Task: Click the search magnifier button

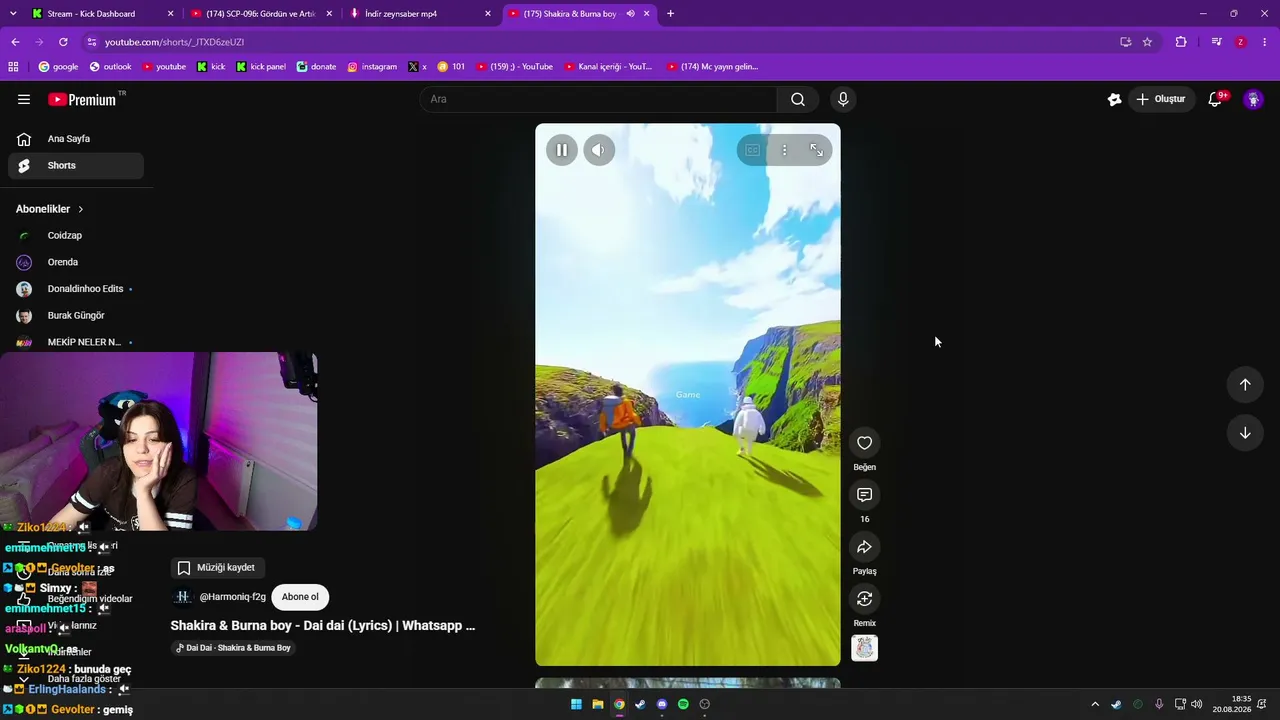Action: tap(798, 99)
